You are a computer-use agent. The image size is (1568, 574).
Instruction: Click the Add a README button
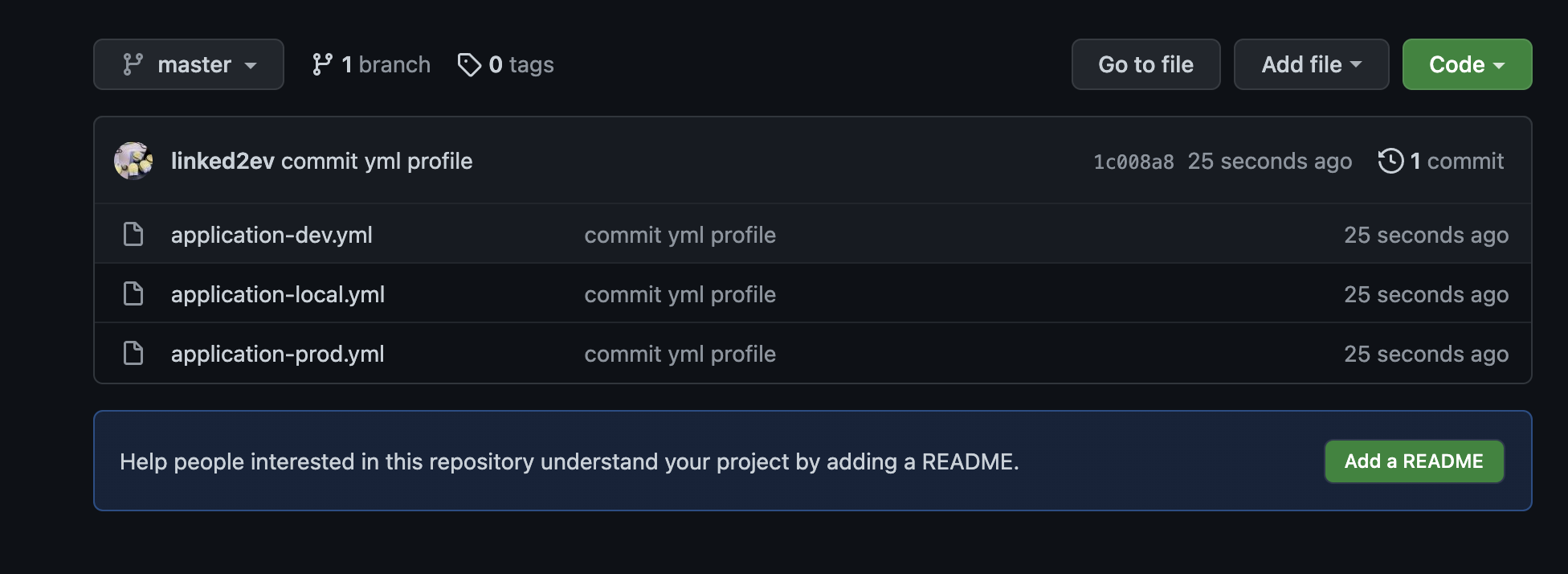click(1414, 461)
